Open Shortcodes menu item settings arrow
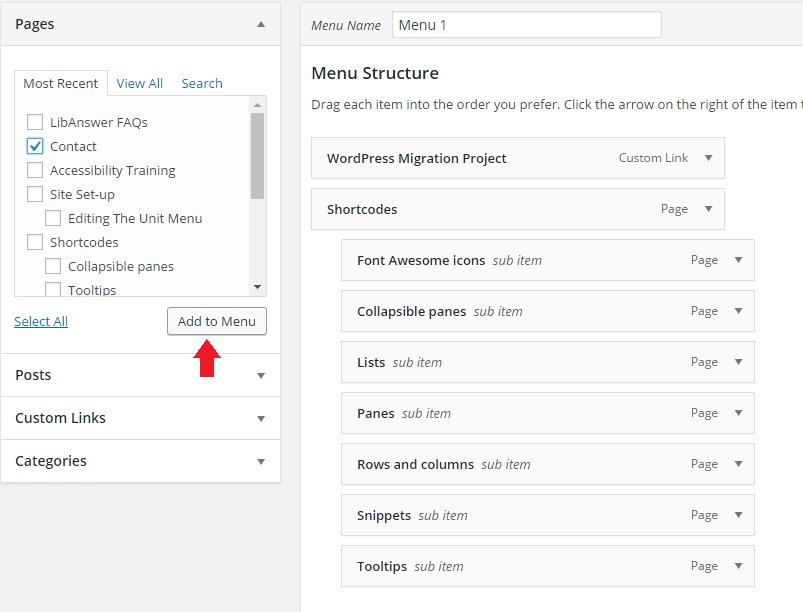 [708, 209]
